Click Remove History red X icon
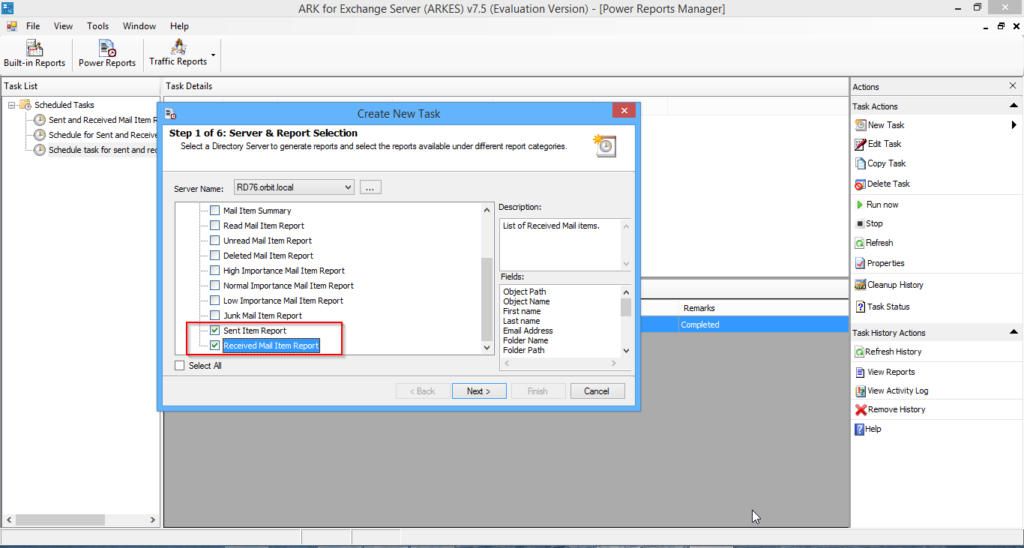Screen dimensions: 1024x548 [x=861, y=410]
